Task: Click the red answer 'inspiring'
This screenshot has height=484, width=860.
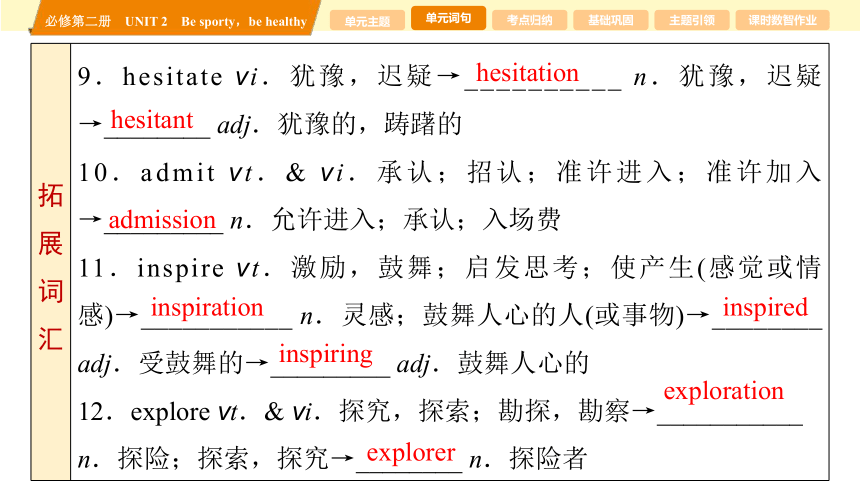Action: coord(326,354)
